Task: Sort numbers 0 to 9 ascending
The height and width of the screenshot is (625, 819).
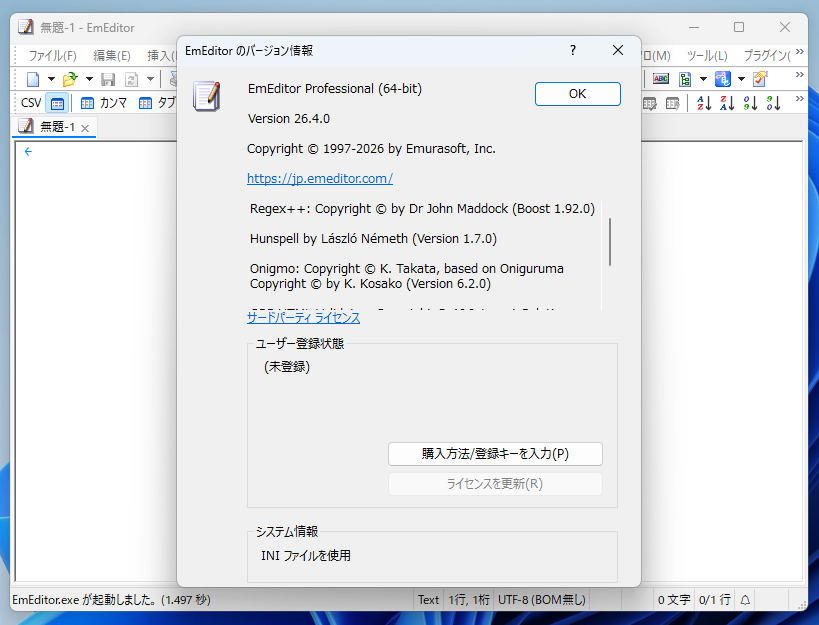Action: point(751,103)
